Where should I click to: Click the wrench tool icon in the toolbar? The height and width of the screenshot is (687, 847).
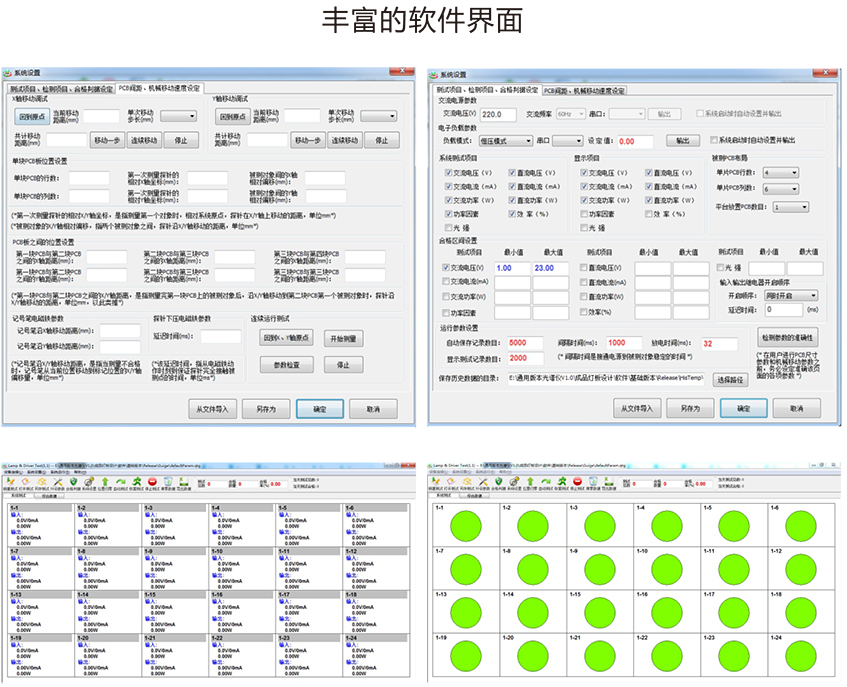pyautogui.click(x=58, y=484)
